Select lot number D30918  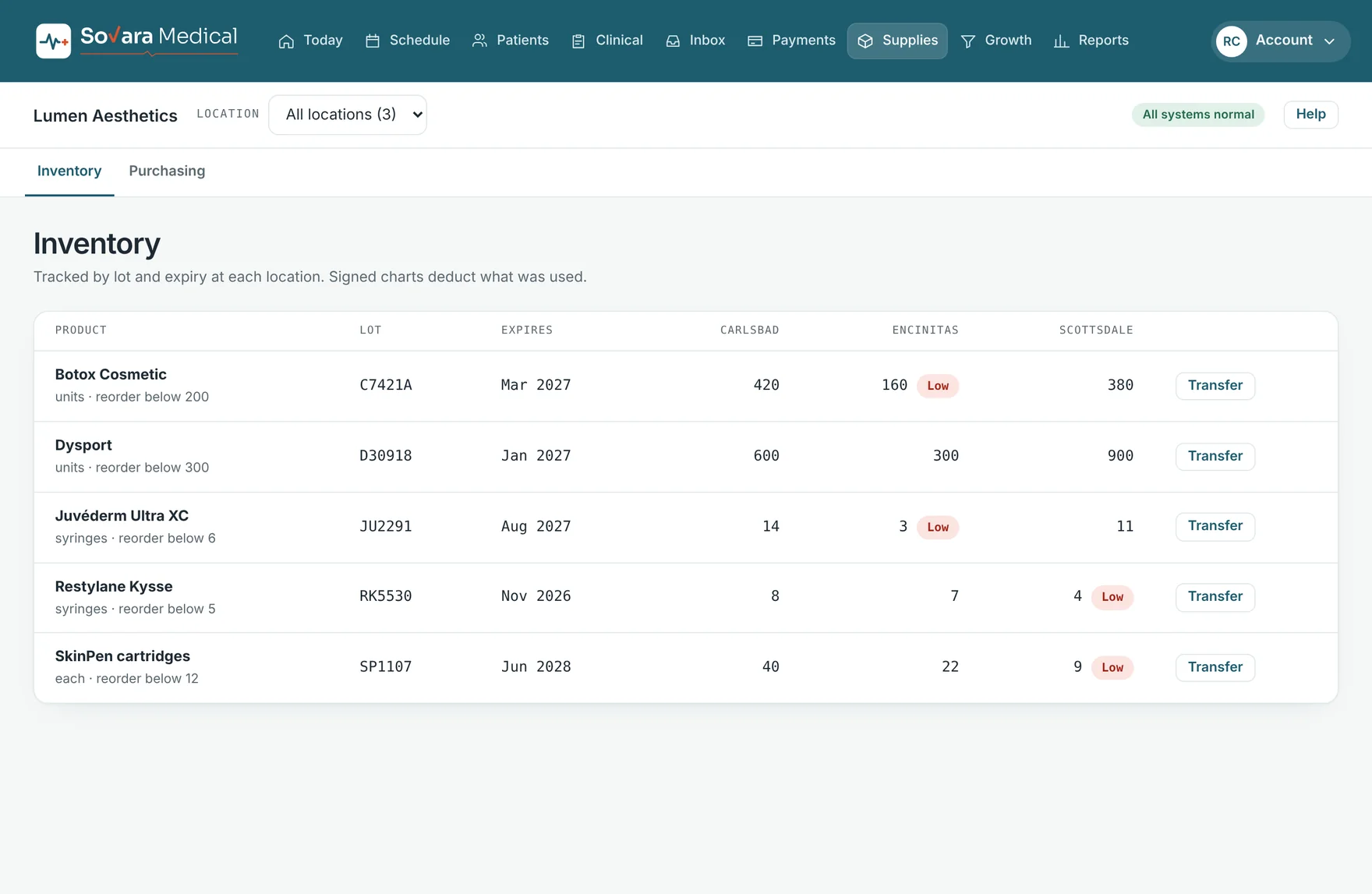pos(386,456)
